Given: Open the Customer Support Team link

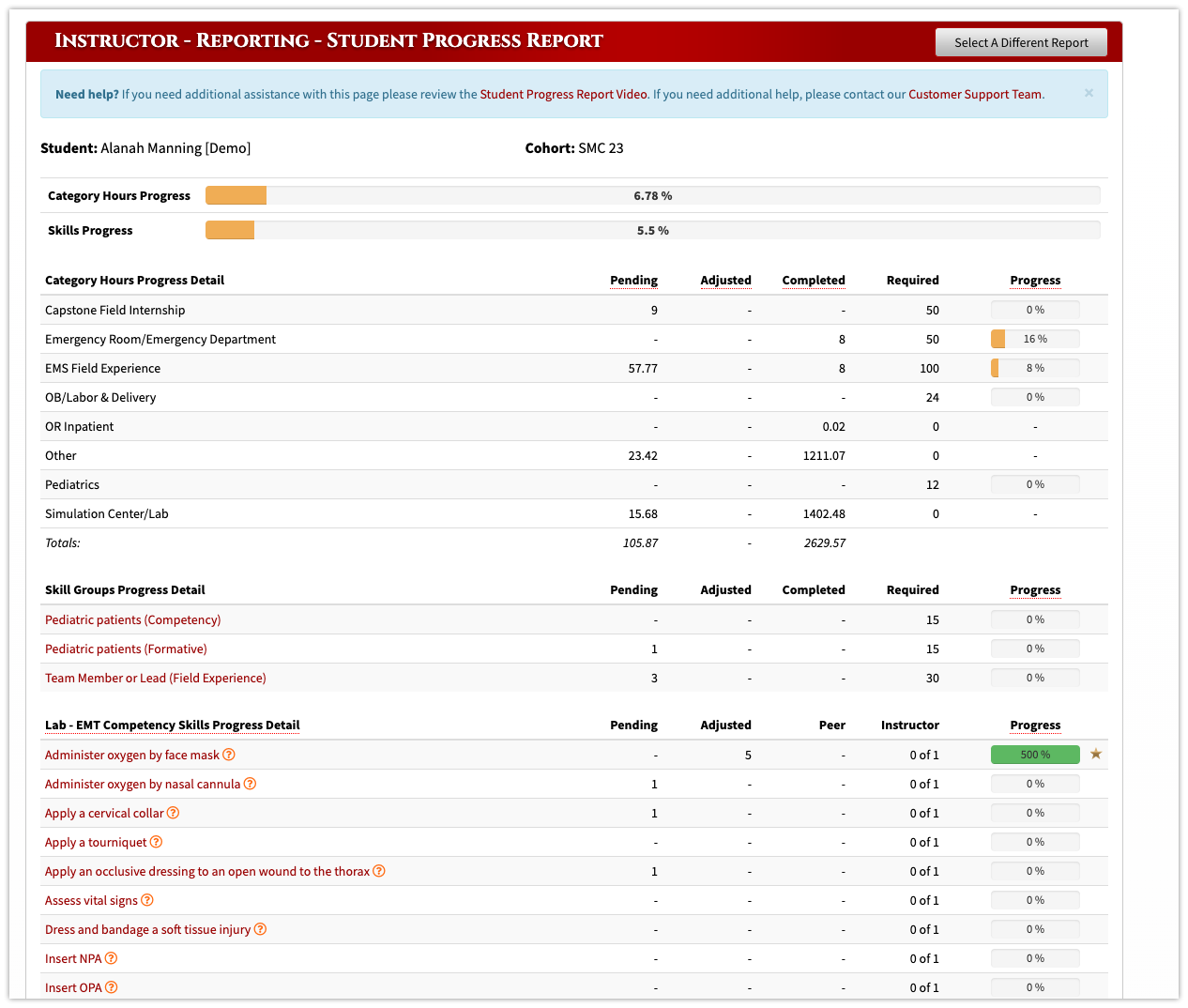Looking at the screenshot, I should (x=975, y=94).
